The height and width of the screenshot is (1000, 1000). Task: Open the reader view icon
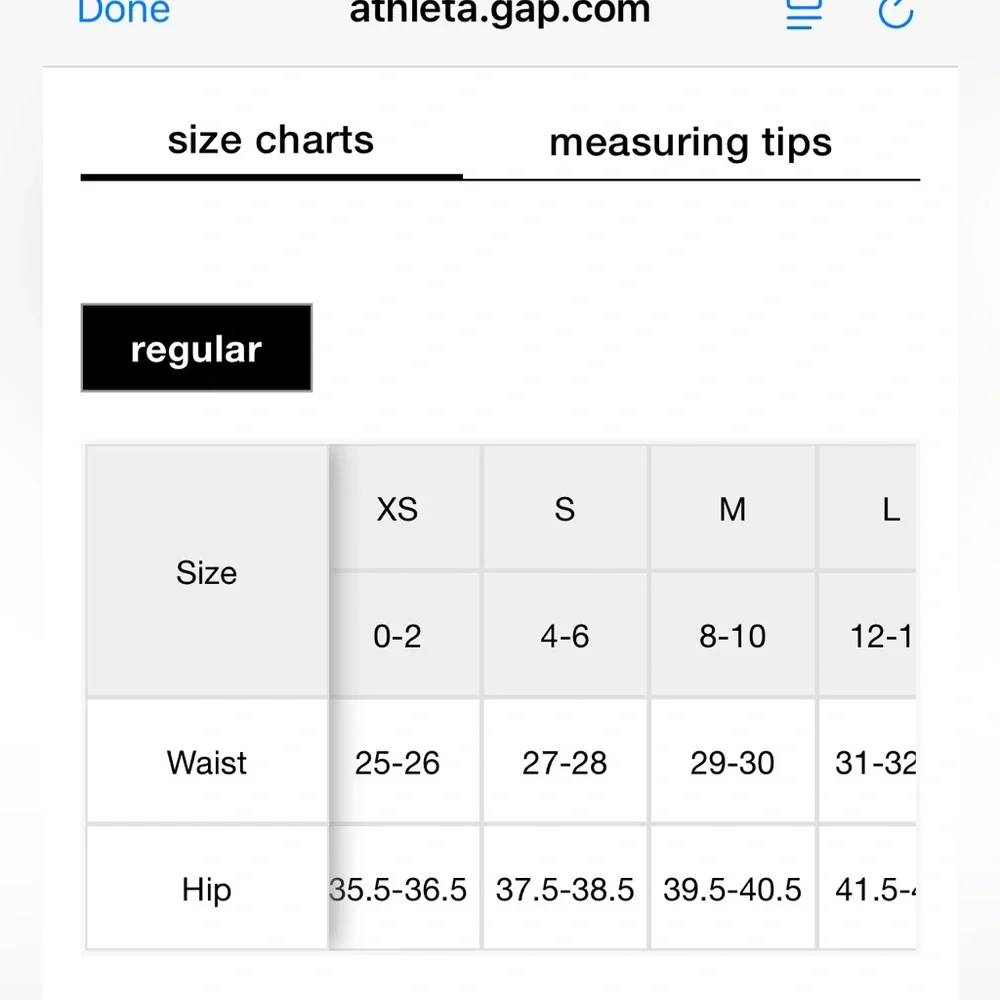(804, 13)
